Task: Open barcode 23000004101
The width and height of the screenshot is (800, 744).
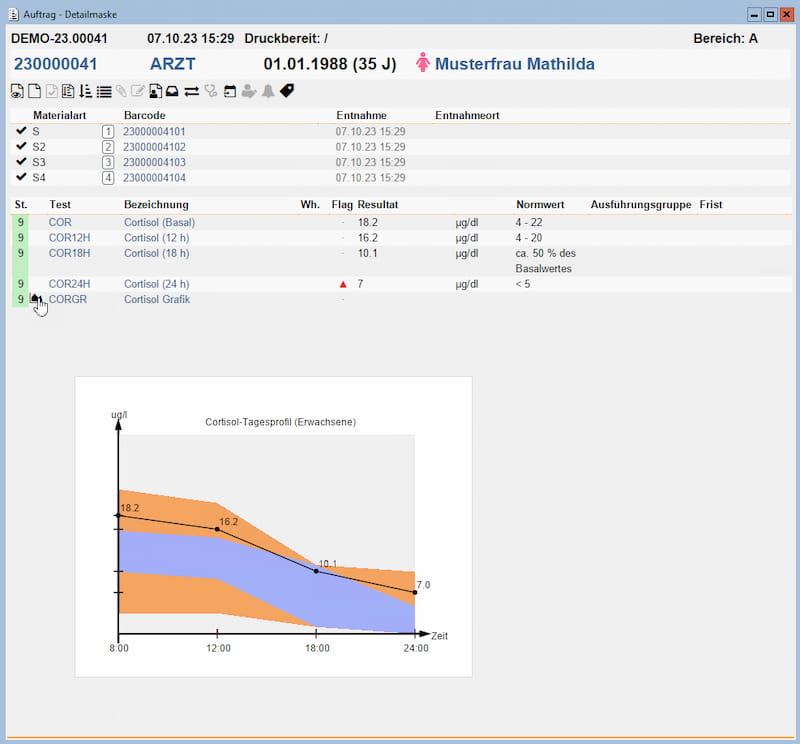Action: click(154, 132)
